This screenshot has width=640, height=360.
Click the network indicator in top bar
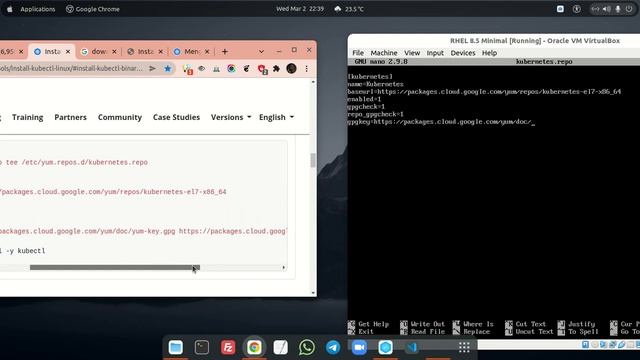click(x=596, y=9)
